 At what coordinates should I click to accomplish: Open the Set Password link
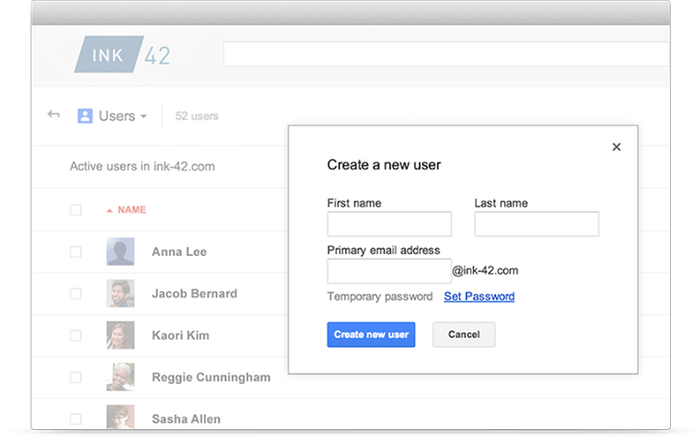[479, 297]
